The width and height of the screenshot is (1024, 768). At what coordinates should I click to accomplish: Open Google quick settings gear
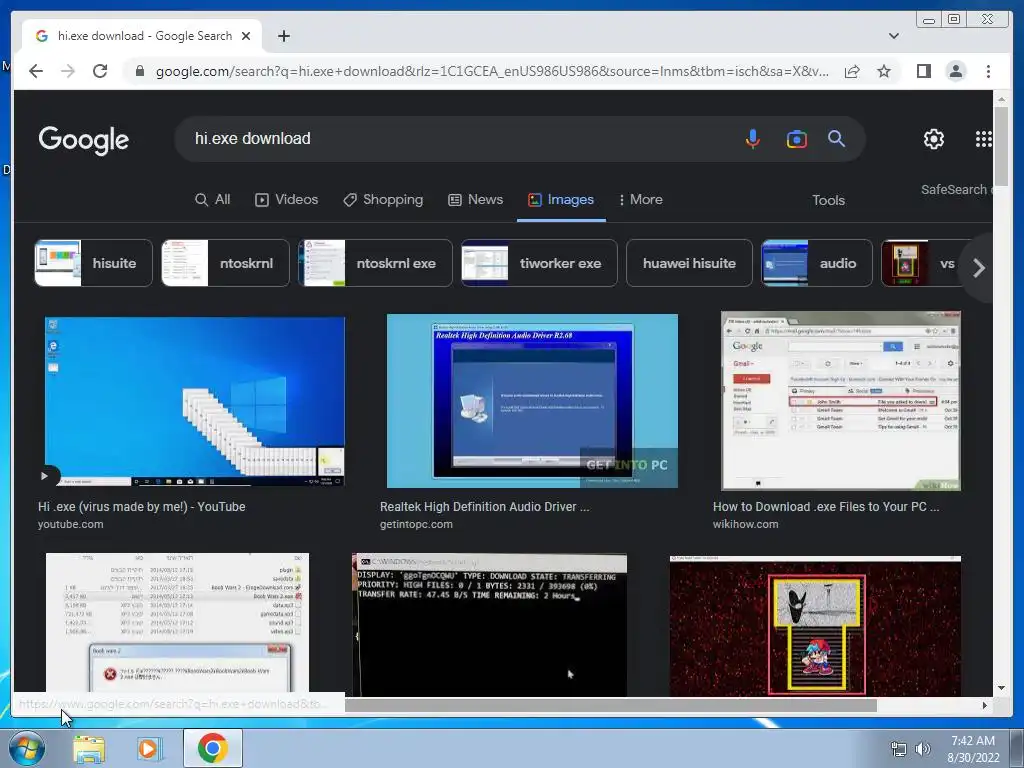point(933,138)
